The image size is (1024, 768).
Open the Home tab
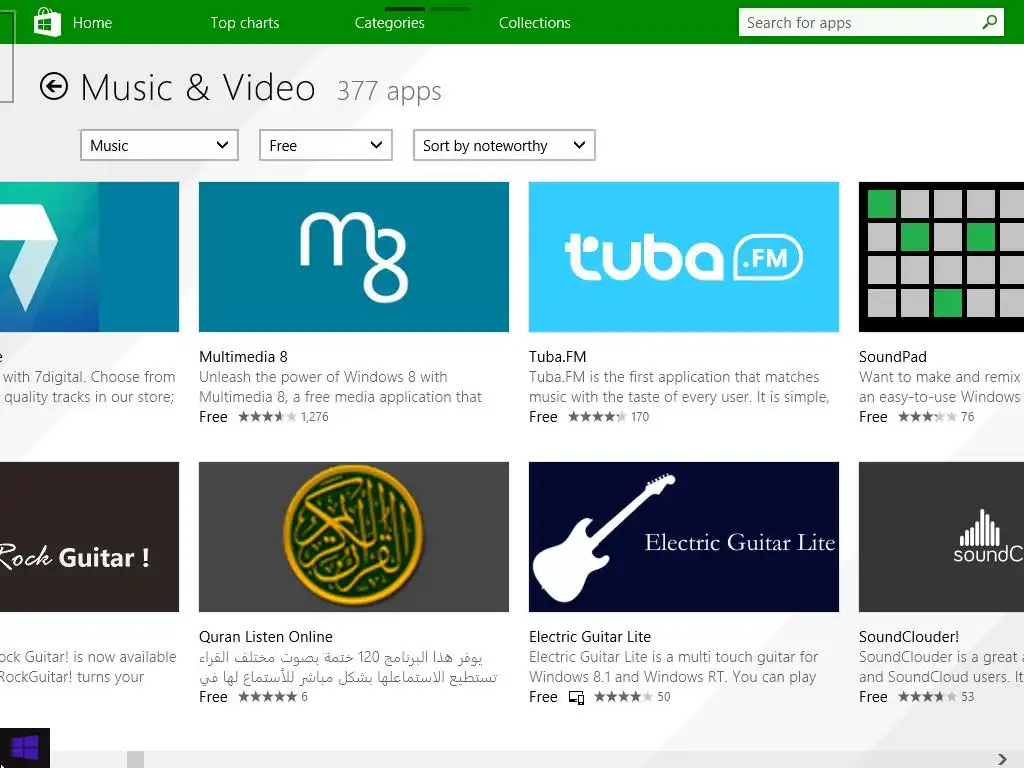(92, 23)
